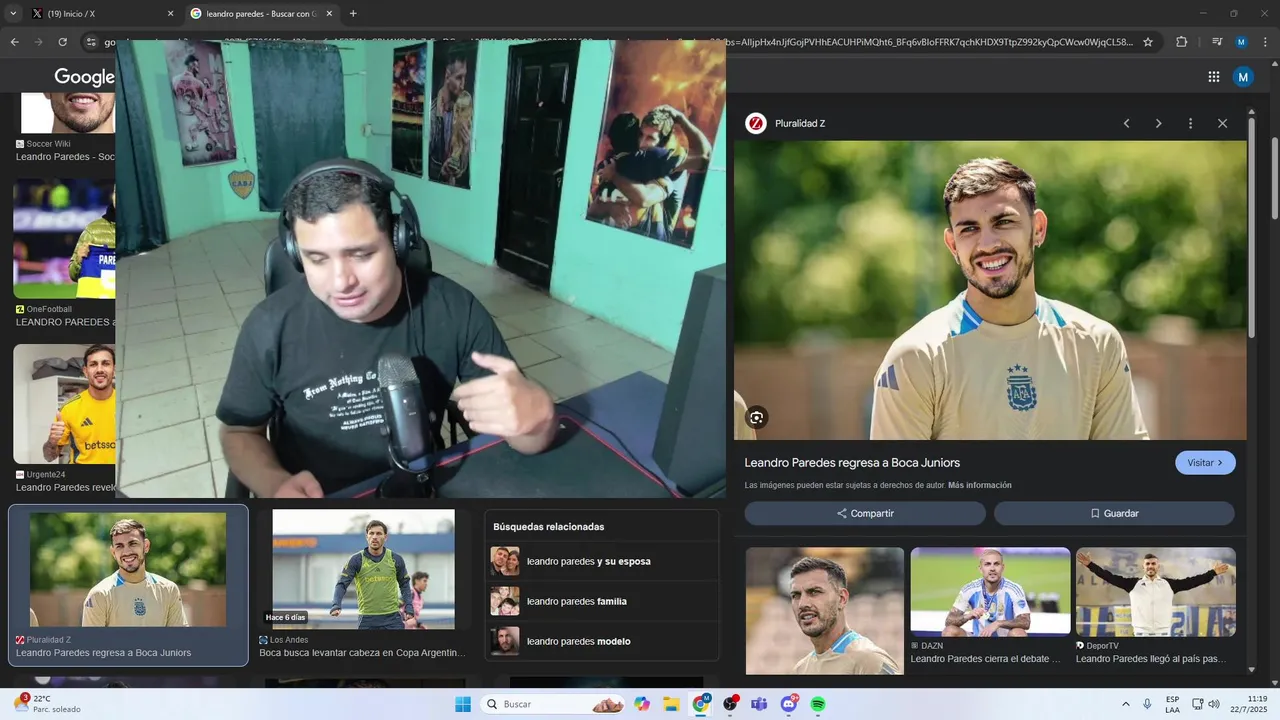Bookmark this page with the star icon

pyautogui.click(x=1148, y=42)
